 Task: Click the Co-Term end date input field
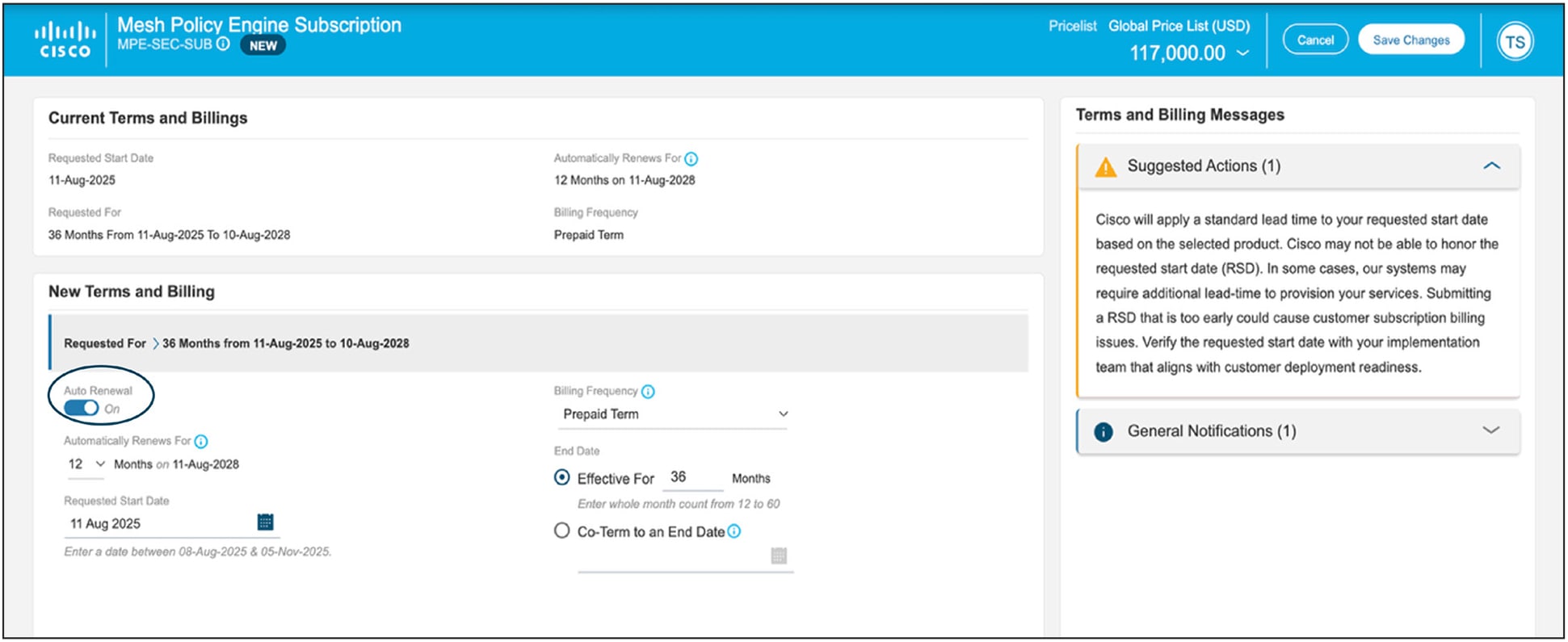pyautogui.click(x=685, y=557)
